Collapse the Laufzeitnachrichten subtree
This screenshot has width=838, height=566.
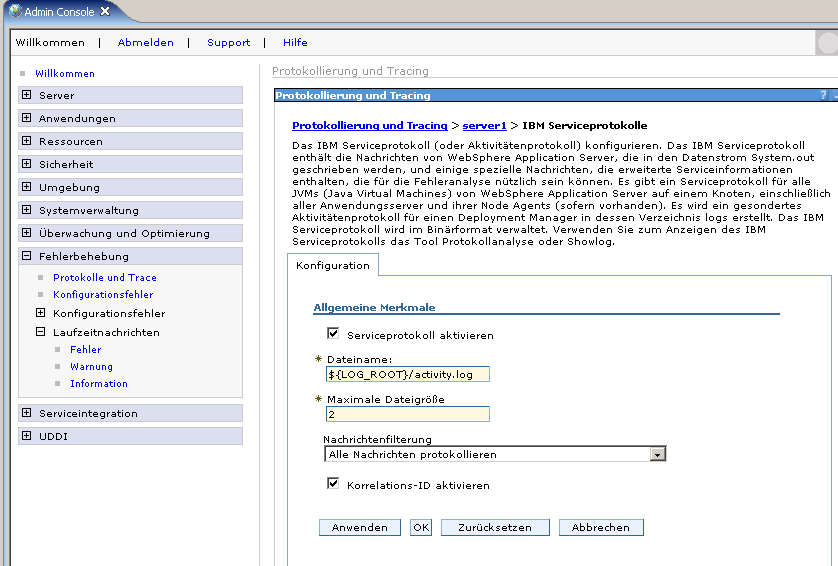click(40, 332)
